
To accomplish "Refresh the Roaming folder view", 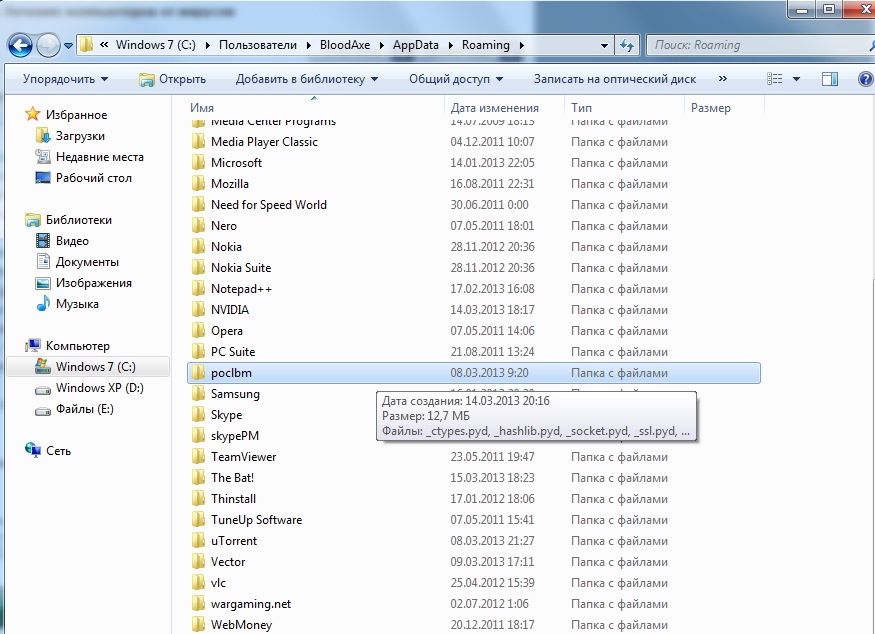I will [x=627, y=45].
